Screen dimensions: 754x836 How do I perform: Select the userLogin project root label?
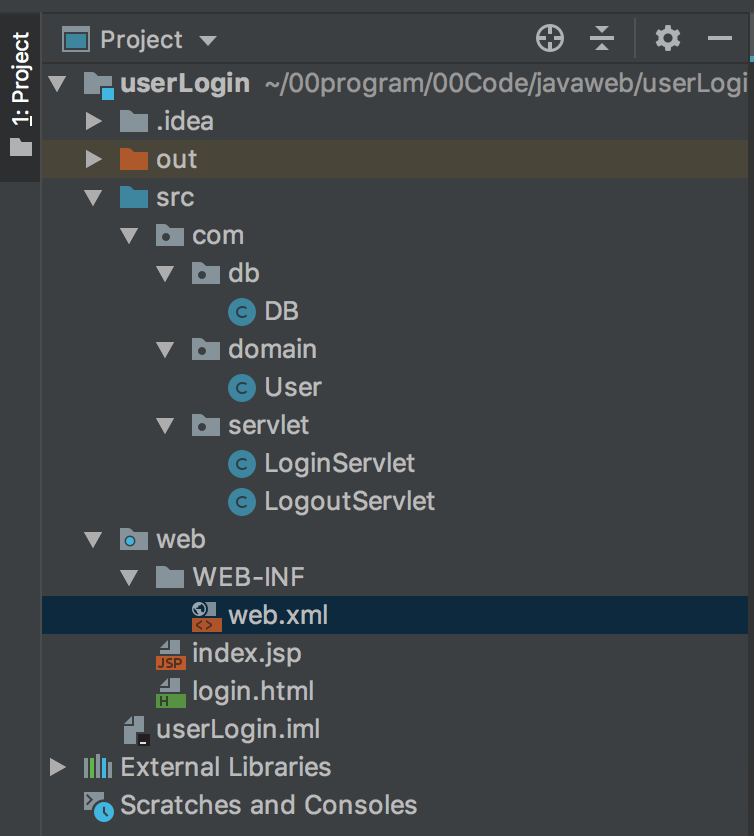pos(185,84)
